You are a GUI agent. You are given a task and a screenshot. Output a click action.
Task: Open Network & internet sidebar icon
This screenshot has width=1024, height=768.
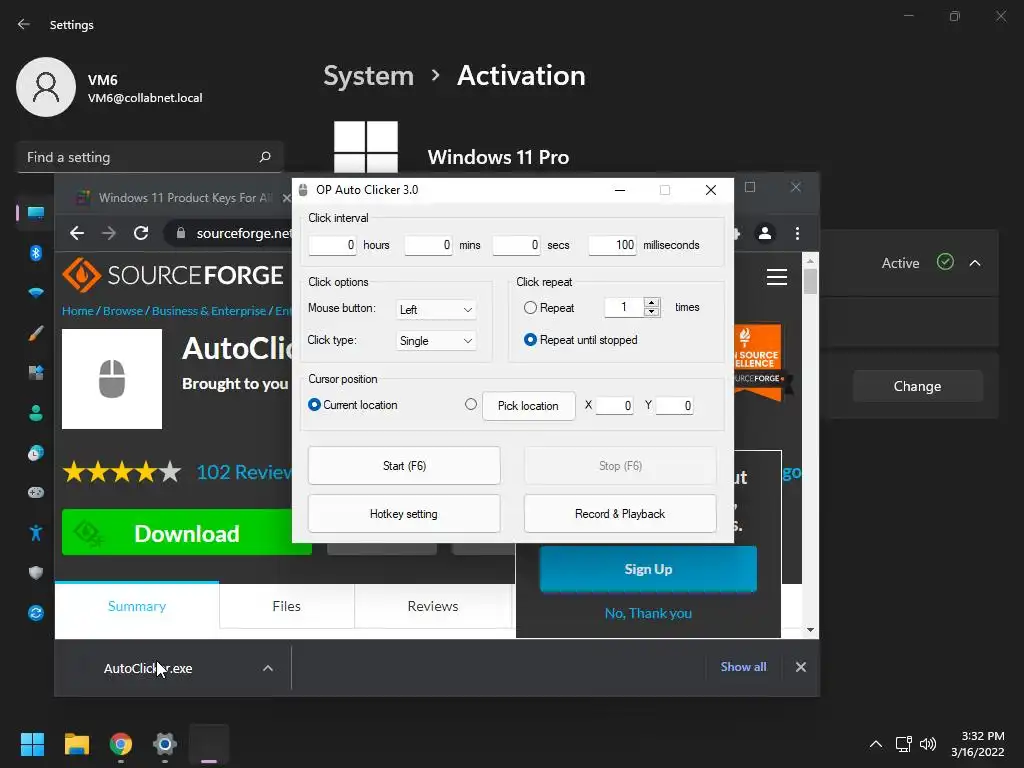coord(36,293)
